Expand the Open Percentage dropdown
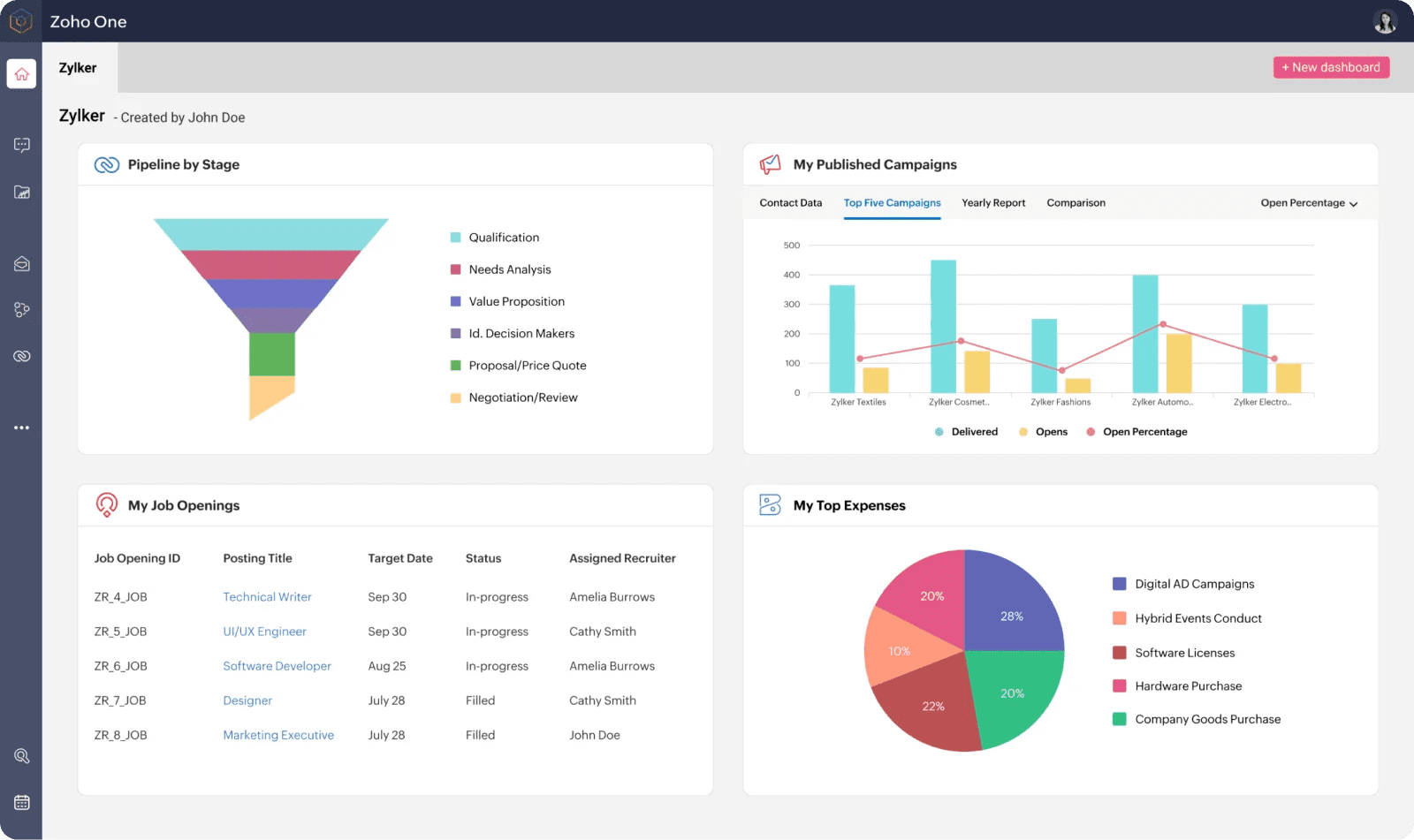 (x=1308, y=203)
